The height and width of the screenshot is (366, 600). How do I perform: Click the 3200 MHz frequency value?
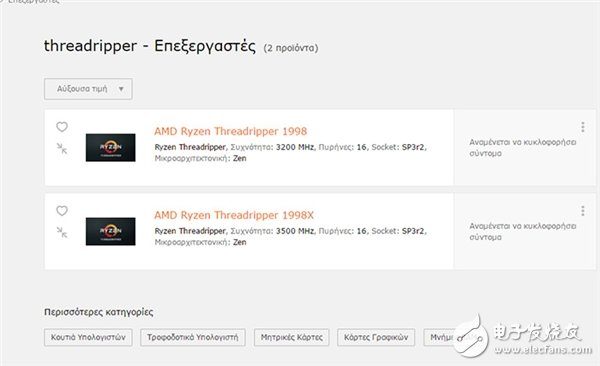[x=295, y=147]
